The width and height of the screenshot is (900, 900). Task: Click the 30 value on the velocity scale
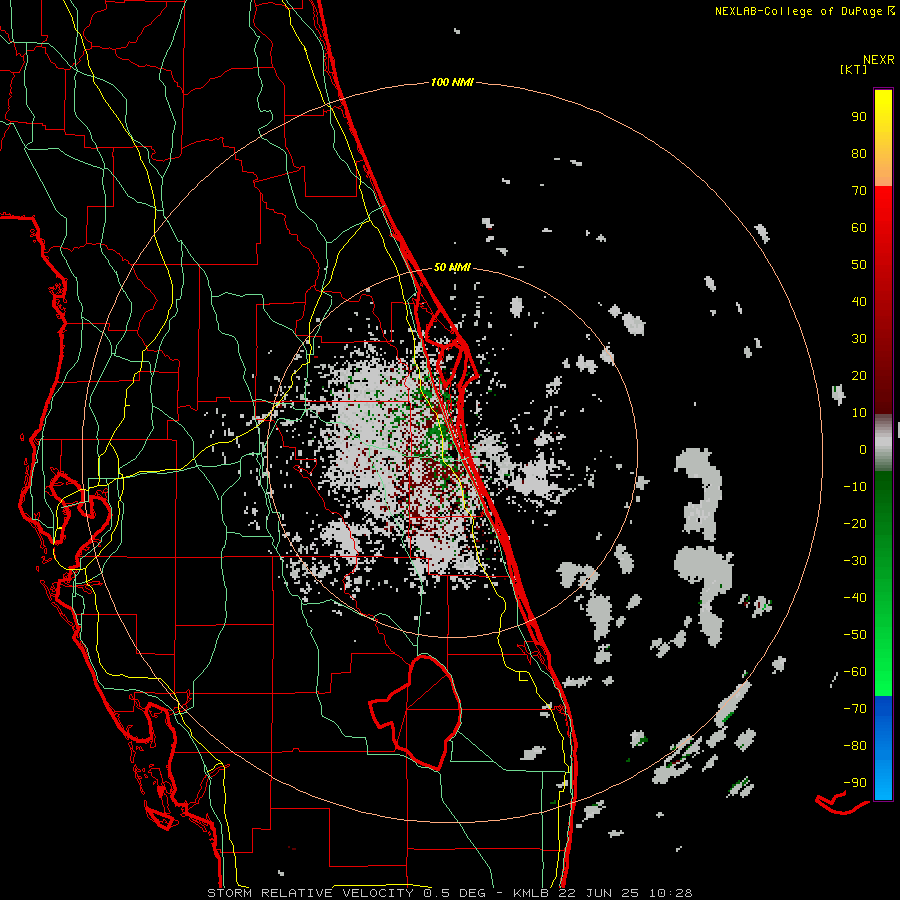click(x=859, y=339)
